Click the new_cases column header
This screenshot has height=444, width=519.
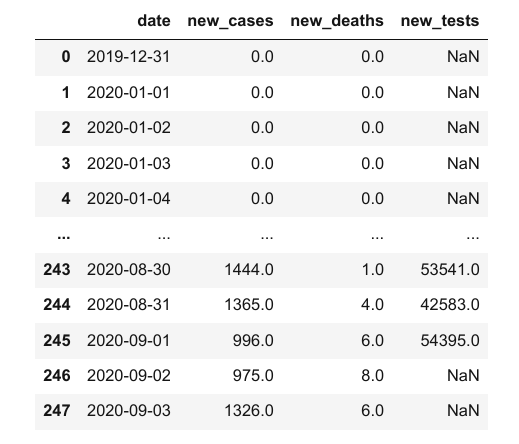click(230, 21)
